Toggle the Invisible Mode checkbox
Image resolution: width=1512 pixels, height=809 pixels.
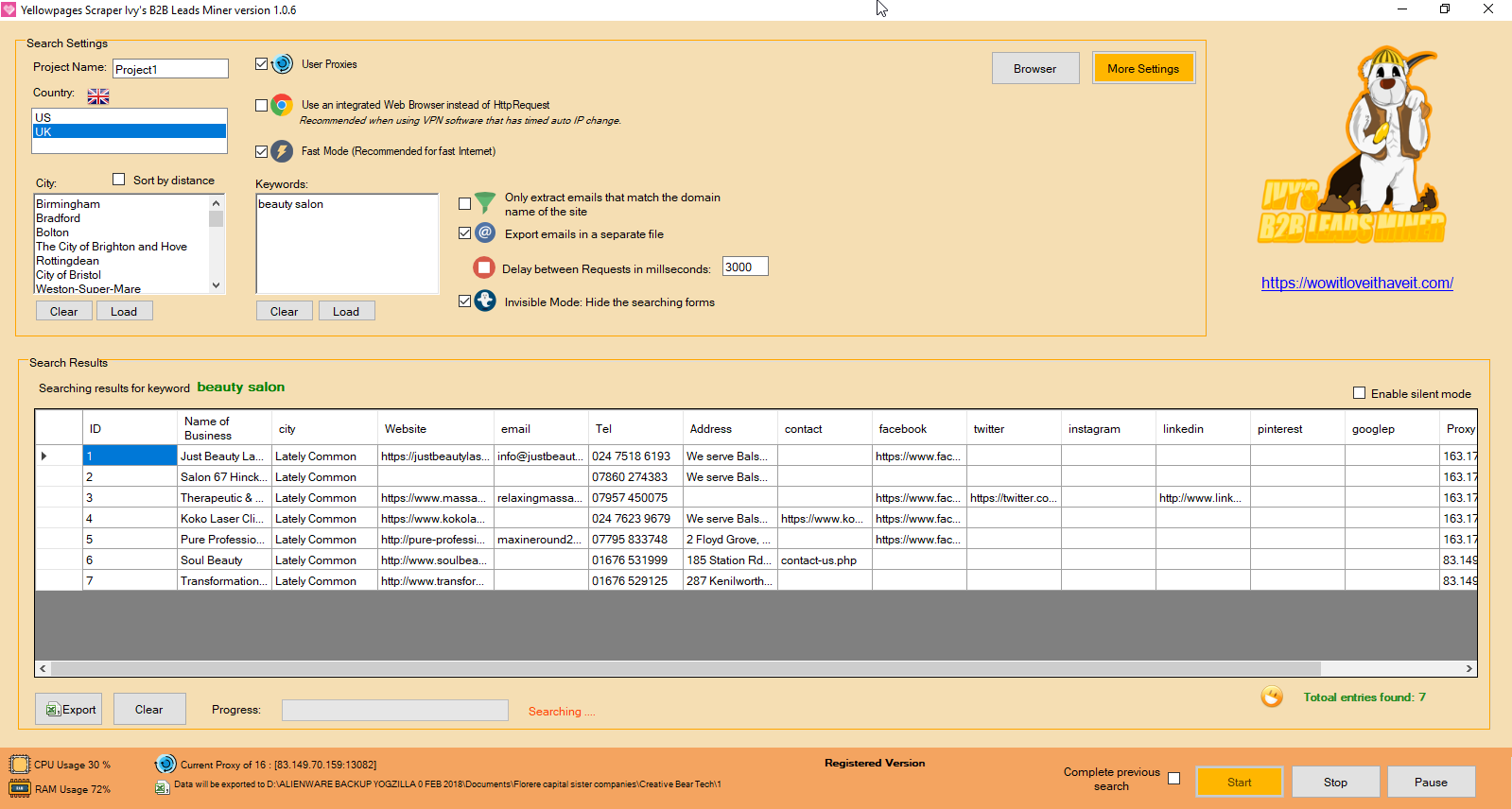tap(464, 301)
